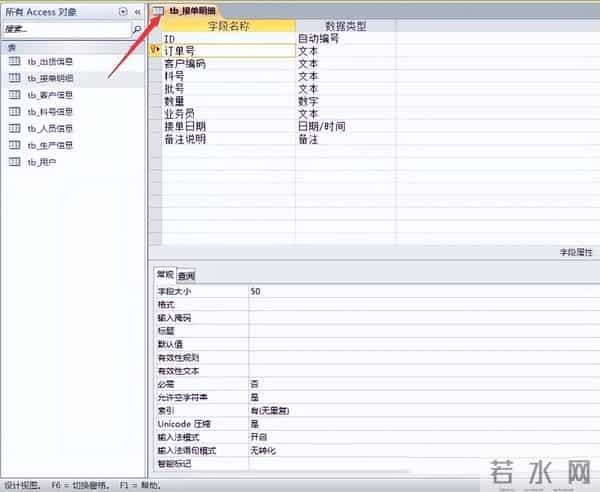
Task: Switch to the 查阅 field properties tab
Action: point(186,275)
